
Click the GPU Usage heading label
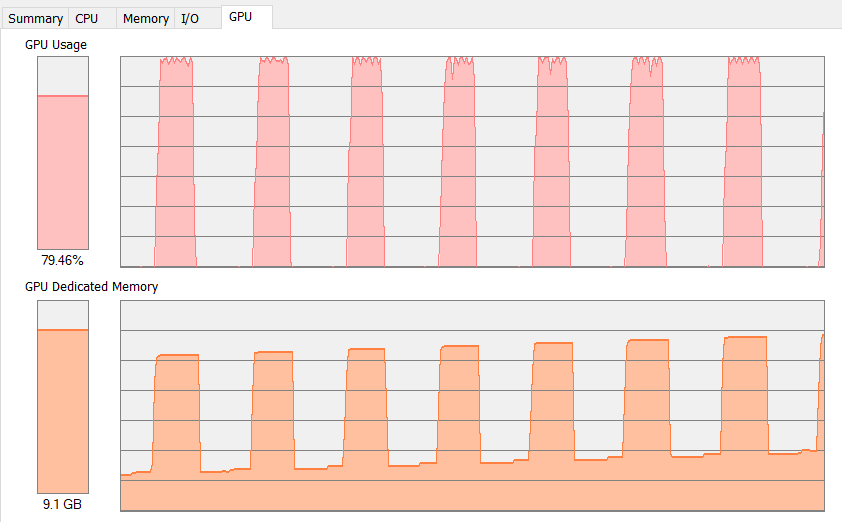(56, 45)
